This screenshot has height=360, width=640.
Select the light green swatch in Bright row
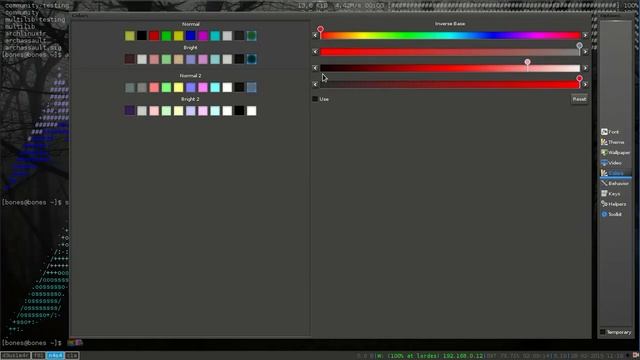pyautogui.click(x=166, y=59)
